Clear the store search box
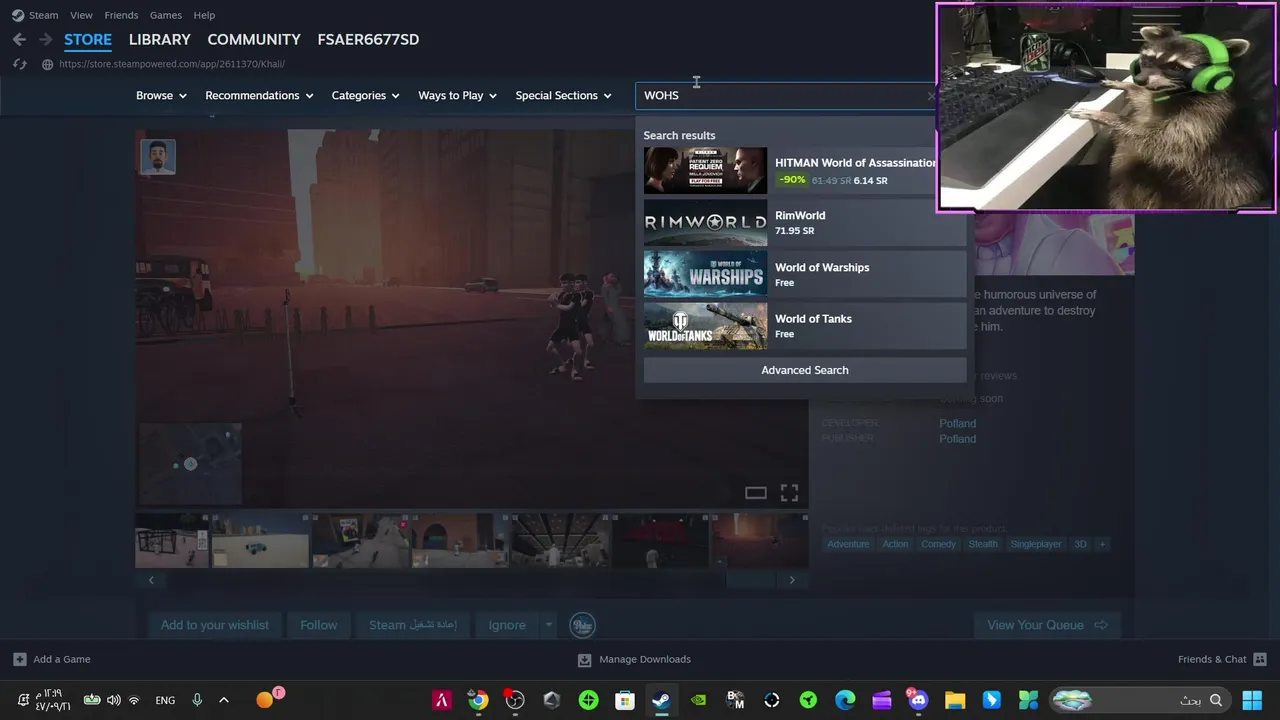The image size is (1280, 720). coord(931,96)
